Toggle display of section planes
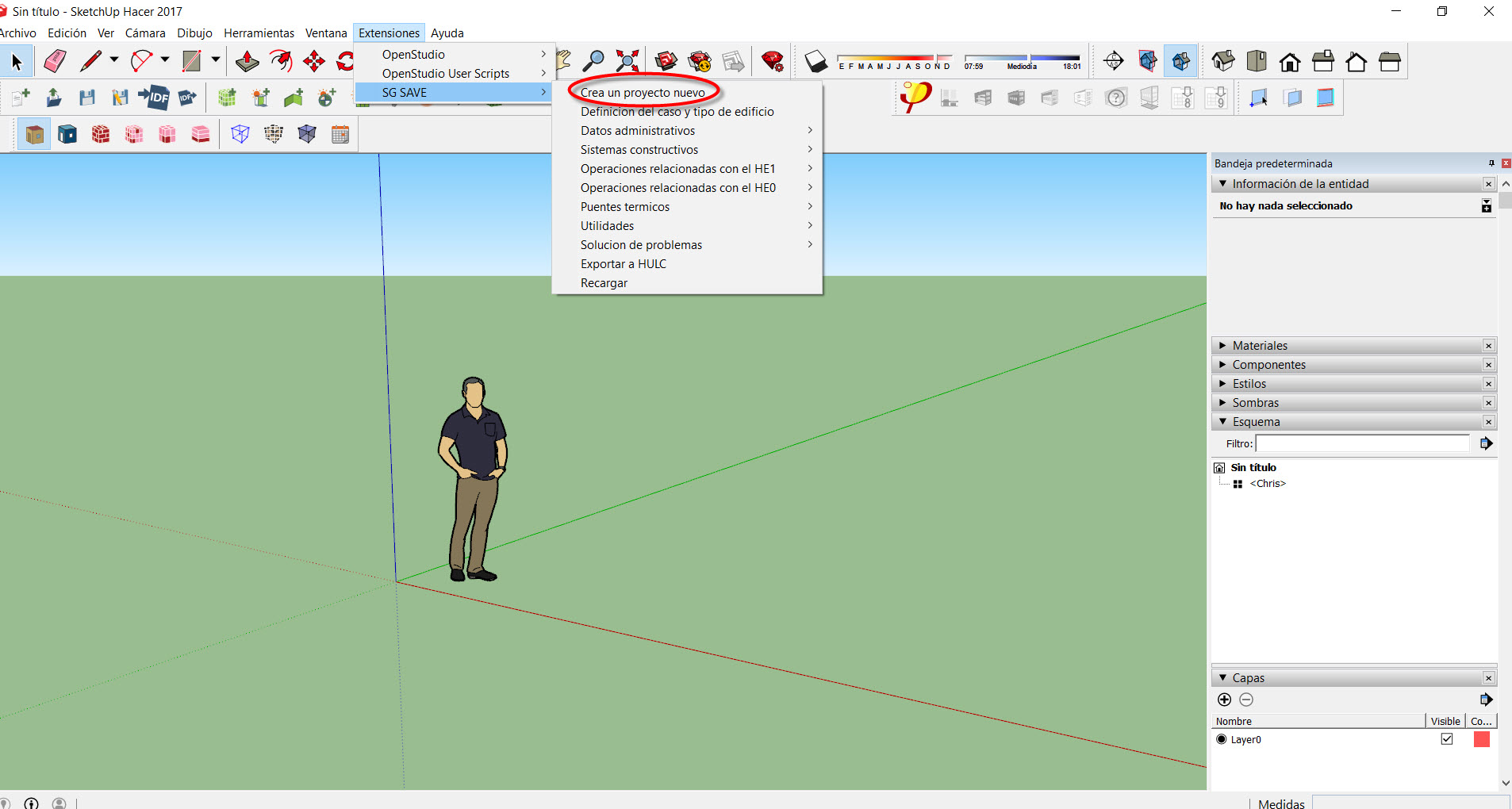Screen dimensions: 1512x809 1148,61
